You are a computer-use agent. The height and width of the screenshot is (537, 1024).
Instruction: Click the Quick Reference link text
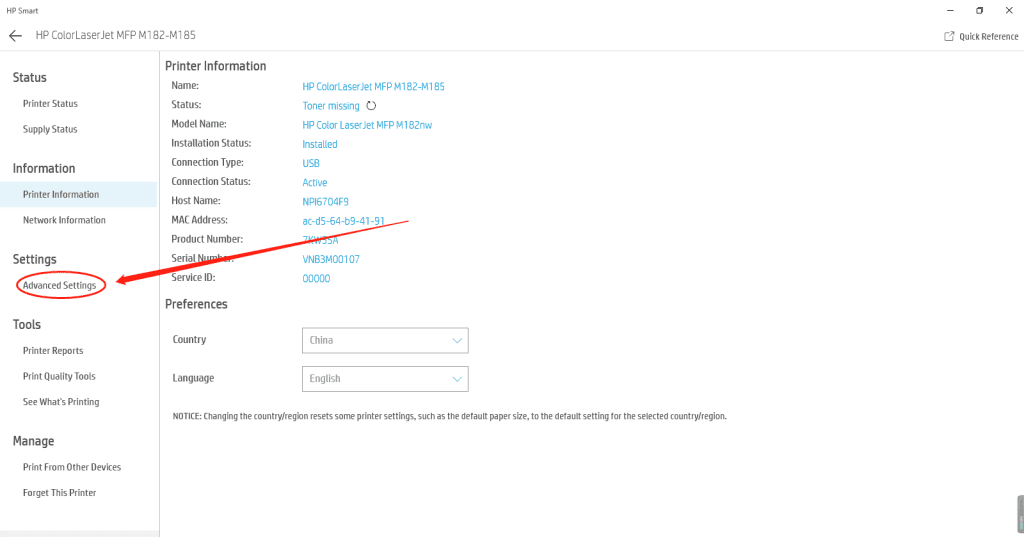click(x=988, y=37)
